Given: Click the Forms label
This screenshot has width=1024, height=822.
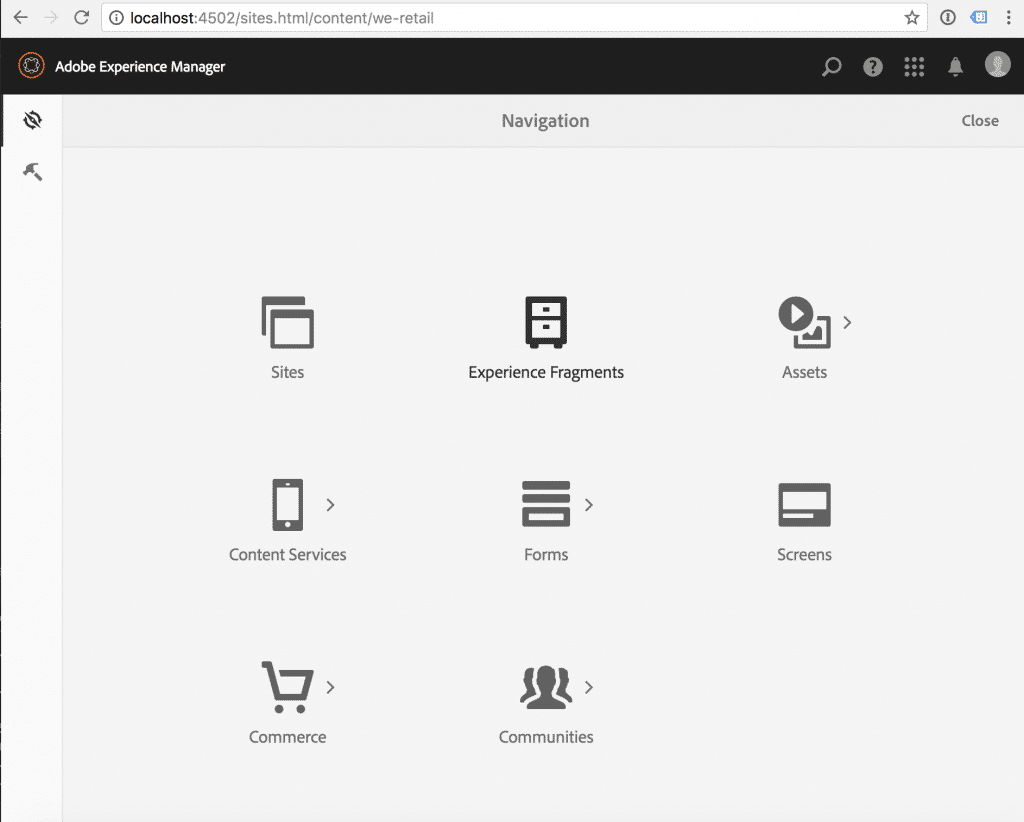Looking at the screenshot, I should tap(546, 554).
